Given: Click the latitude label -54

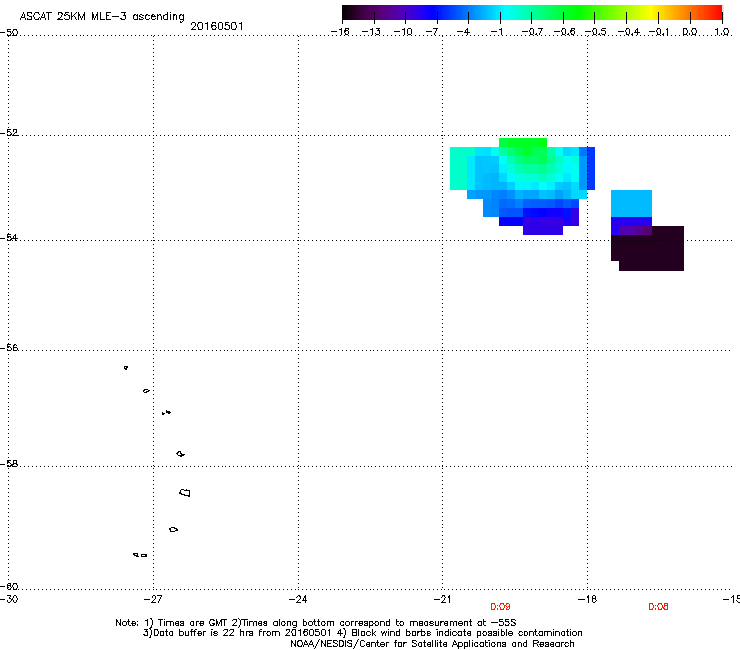Looking at the screenshot, I should coord(9,237).
